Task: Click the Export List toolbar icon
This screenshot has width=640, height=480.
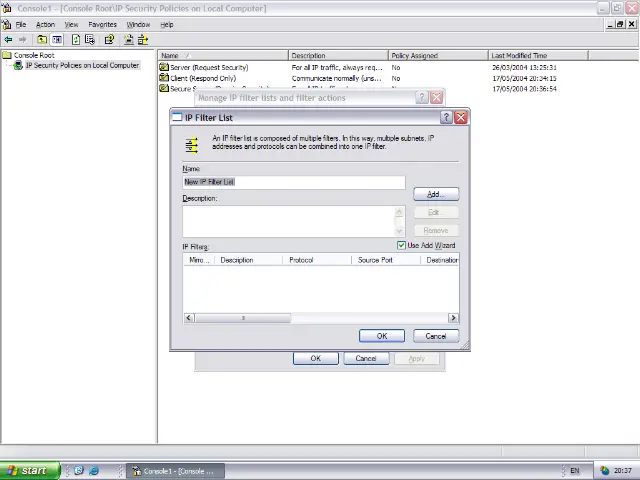Action: click(90, 40)
